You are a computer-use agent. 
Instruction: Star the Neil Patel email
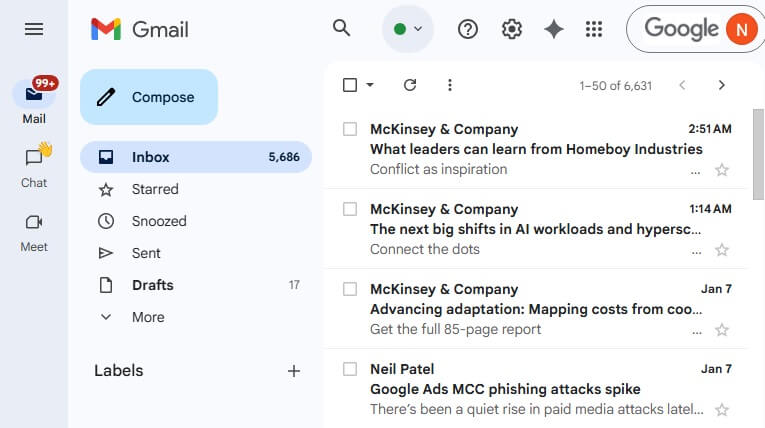pos(722,409)
